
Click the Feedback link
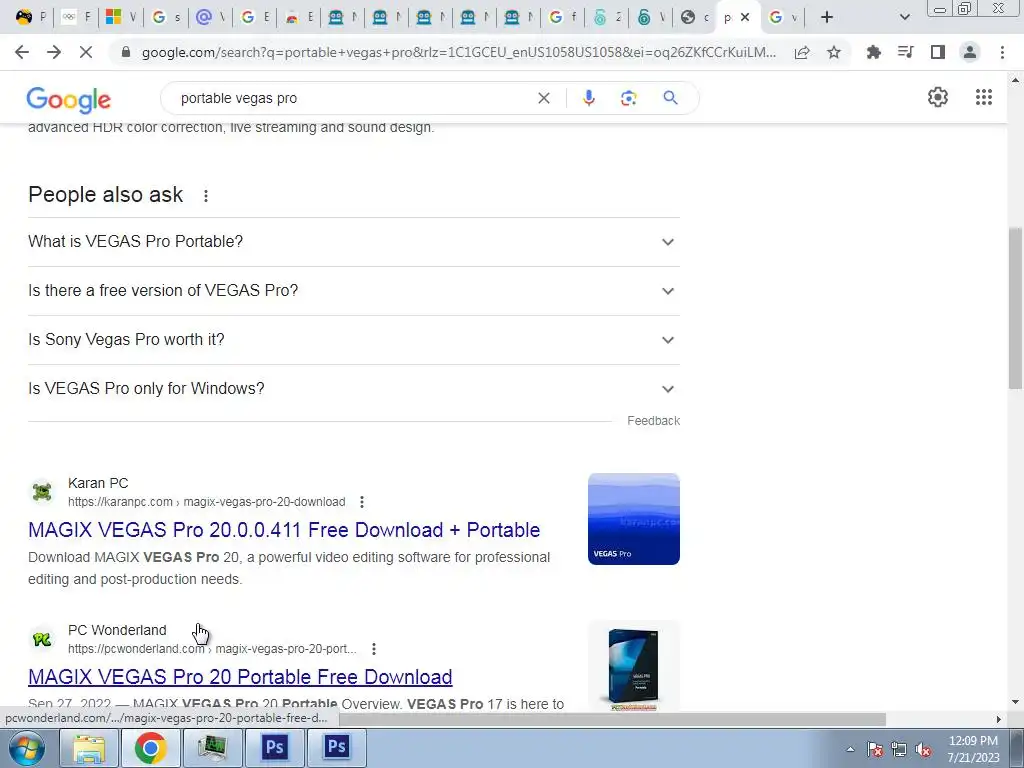[x=653, y=421]
